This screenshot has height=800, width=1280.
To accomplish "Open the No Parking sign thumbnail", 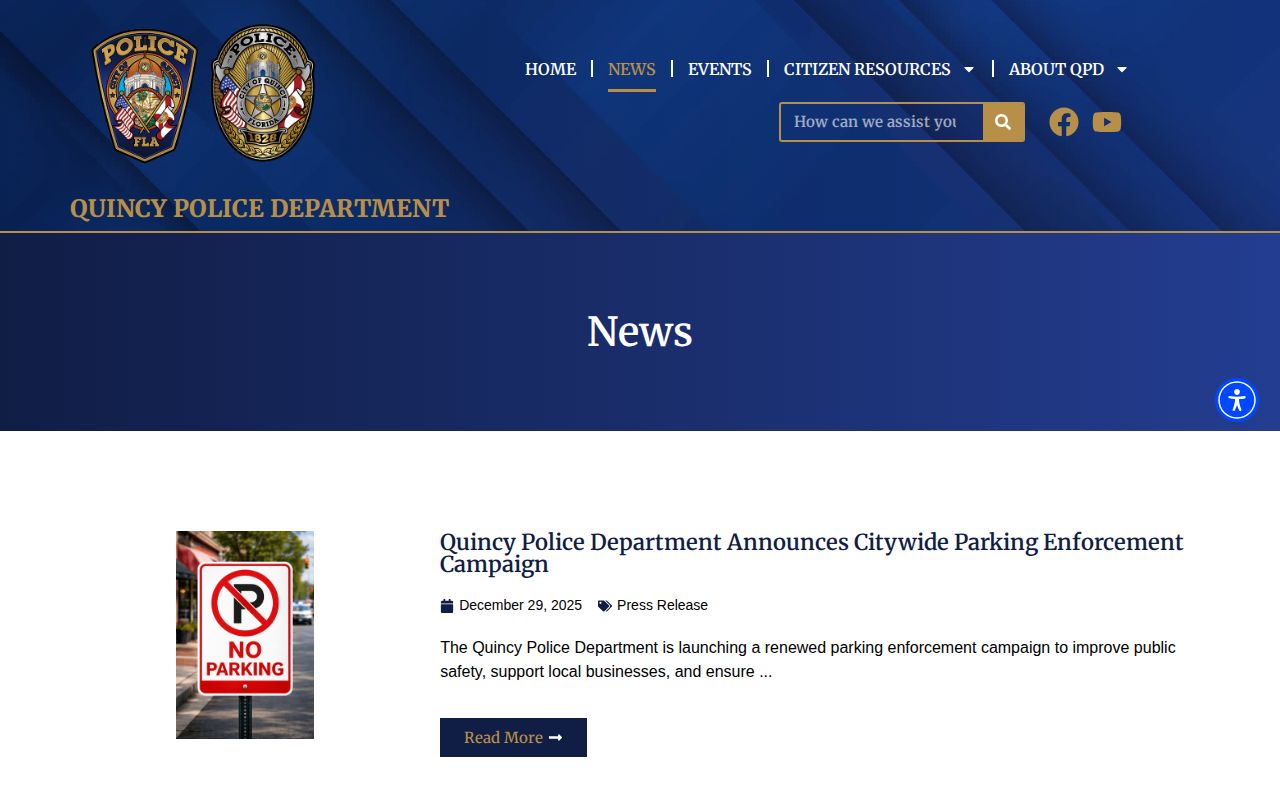I will click(x=245, y=635).
